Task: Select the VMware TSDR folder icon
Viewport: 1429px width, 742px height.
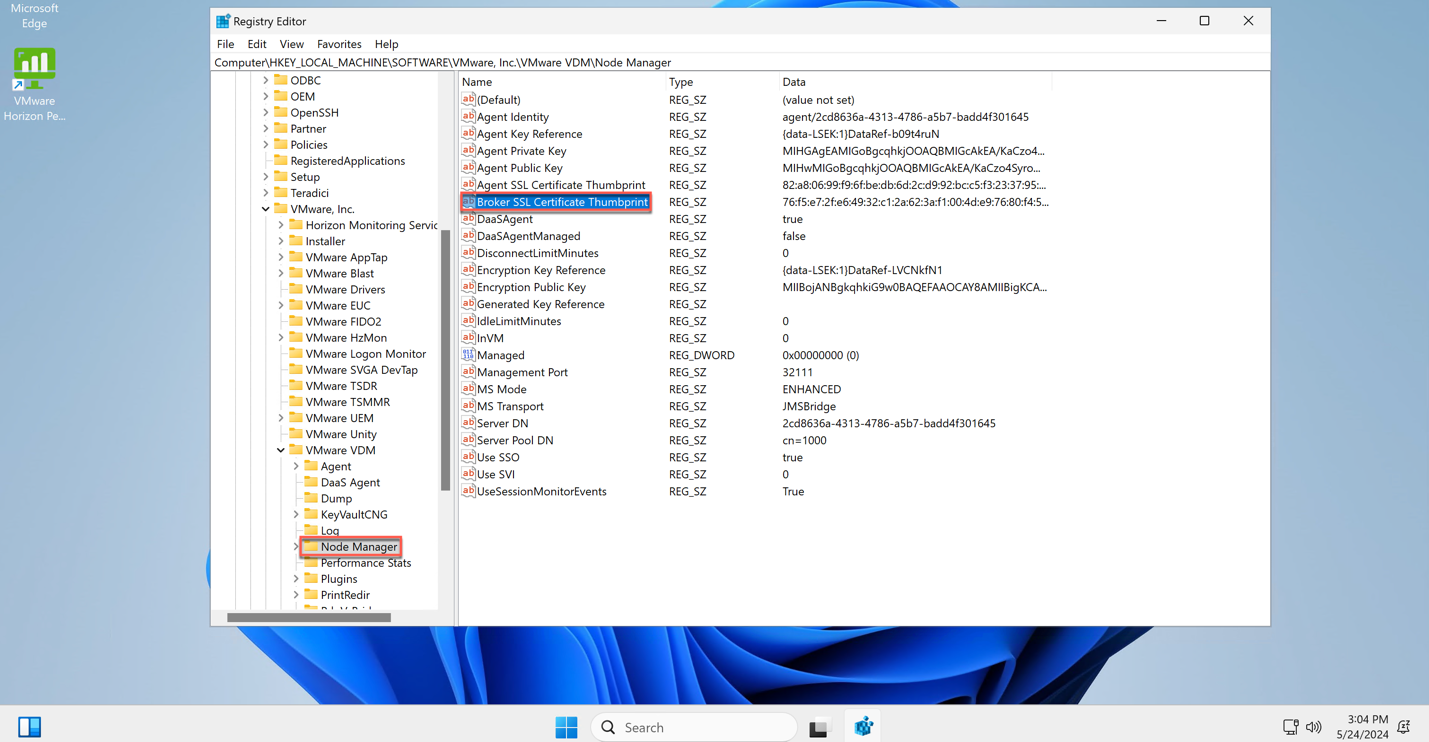Action: [296, 385]
